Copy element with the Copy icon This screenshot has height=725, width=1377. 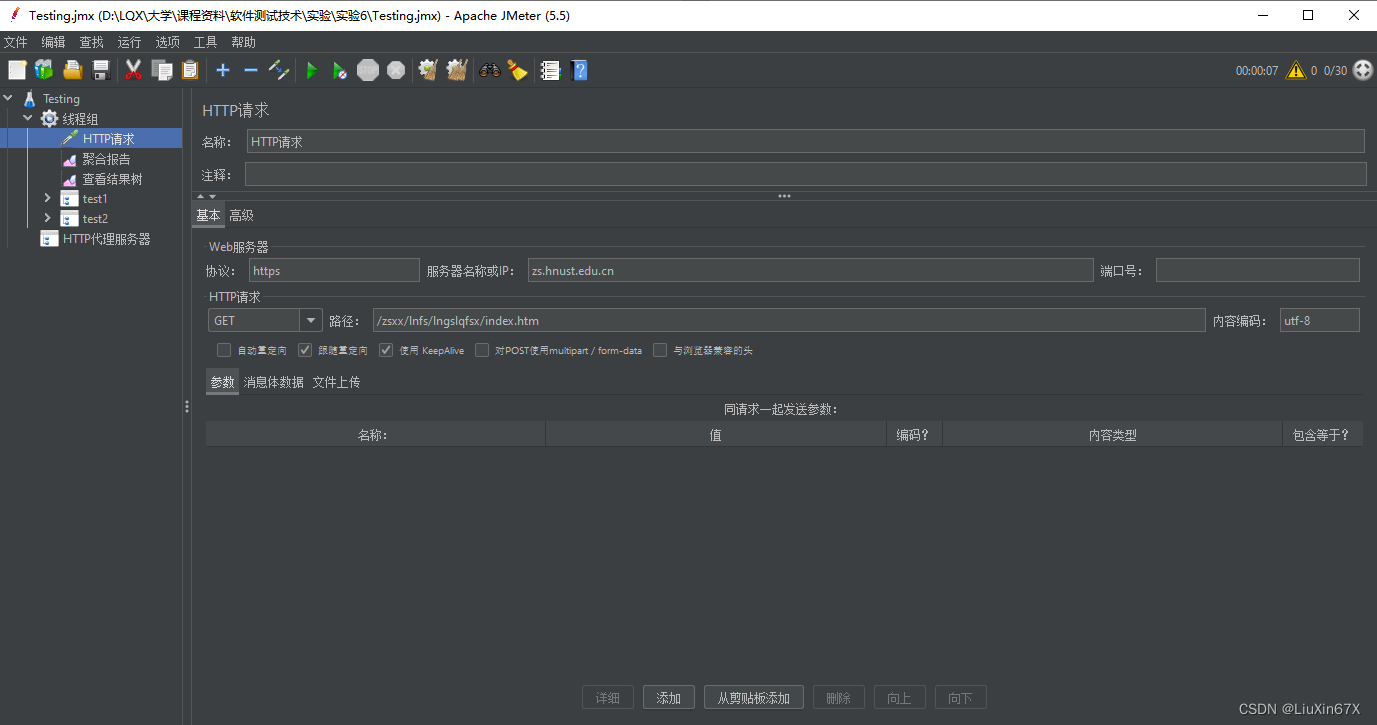(162, 70)
